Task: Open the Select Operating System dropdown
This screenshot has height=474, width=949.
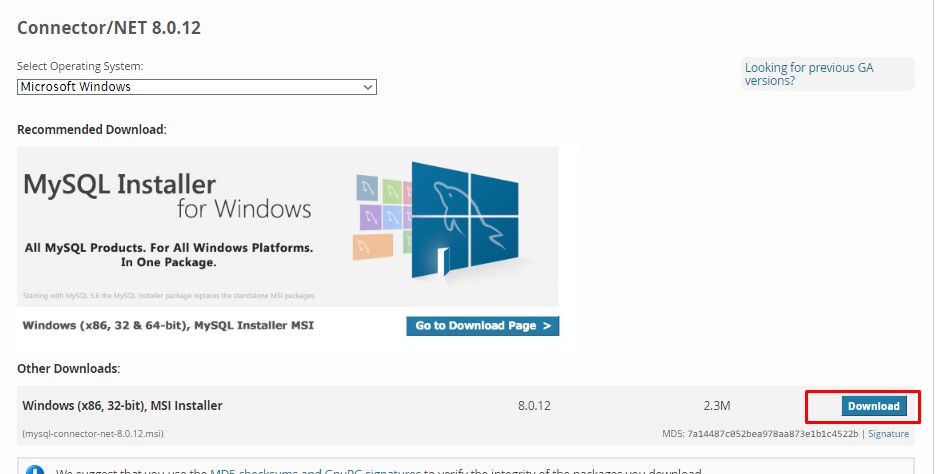Action: point(197,87)
